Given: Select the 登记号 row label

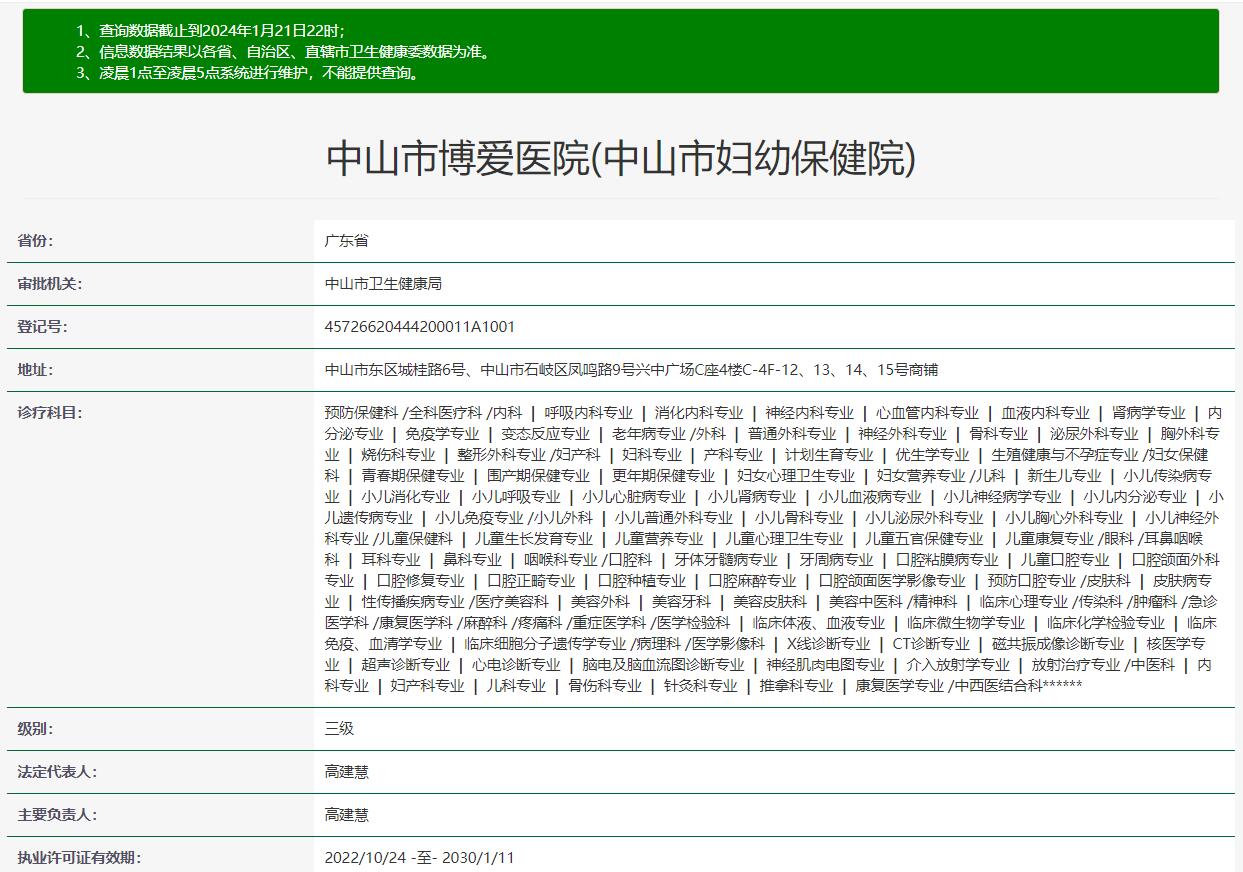Looking at the screenshot, I should 43,327.
